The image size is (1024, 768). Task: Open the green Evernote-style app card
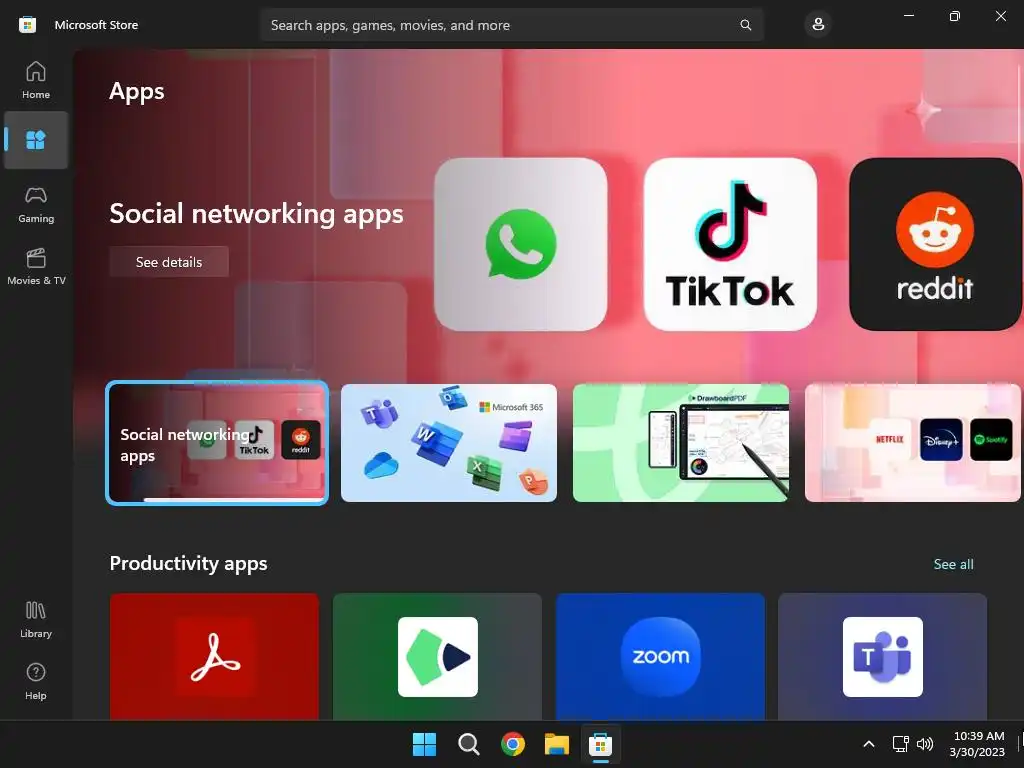(438, 656)
